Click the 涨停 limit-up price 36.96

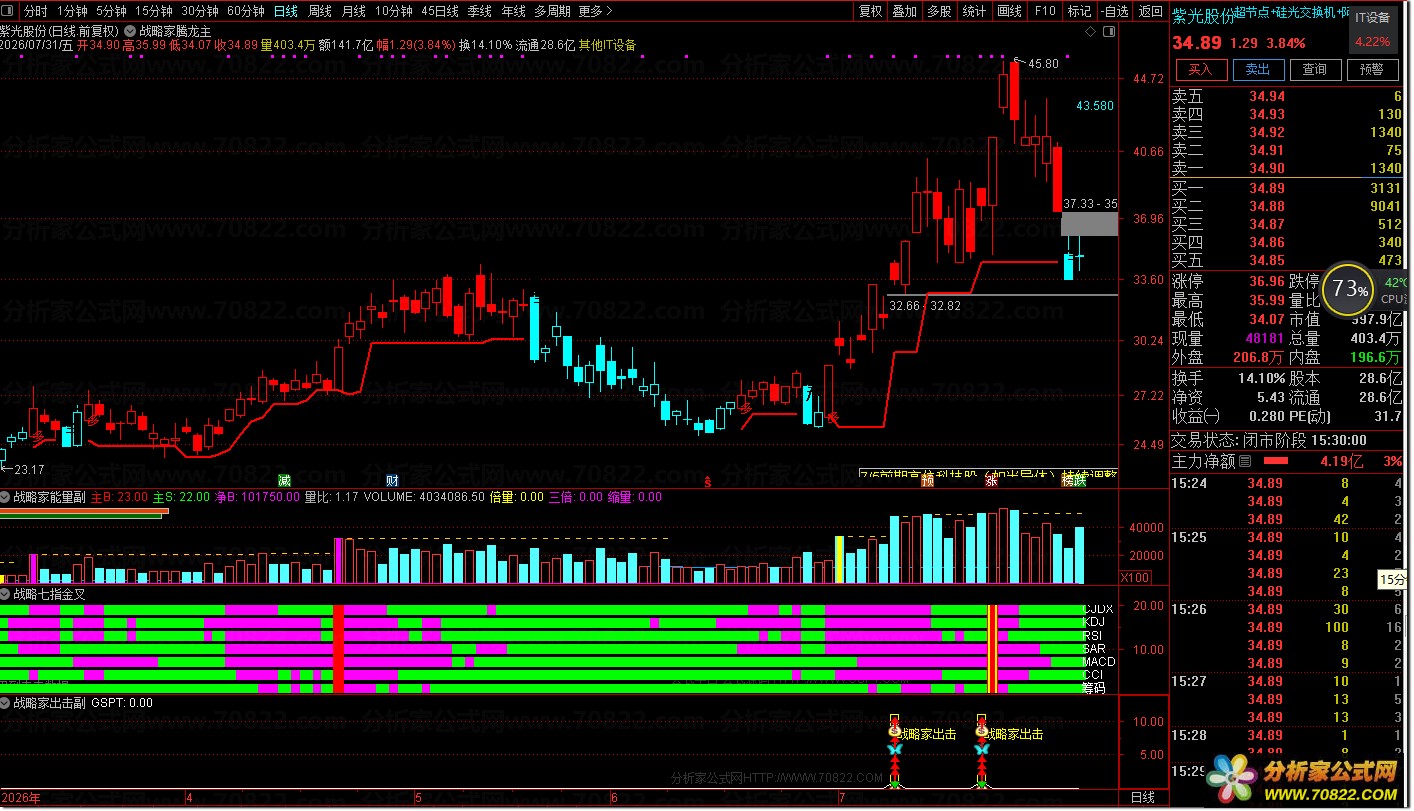pyautogui.click(x=1267, y=281)
